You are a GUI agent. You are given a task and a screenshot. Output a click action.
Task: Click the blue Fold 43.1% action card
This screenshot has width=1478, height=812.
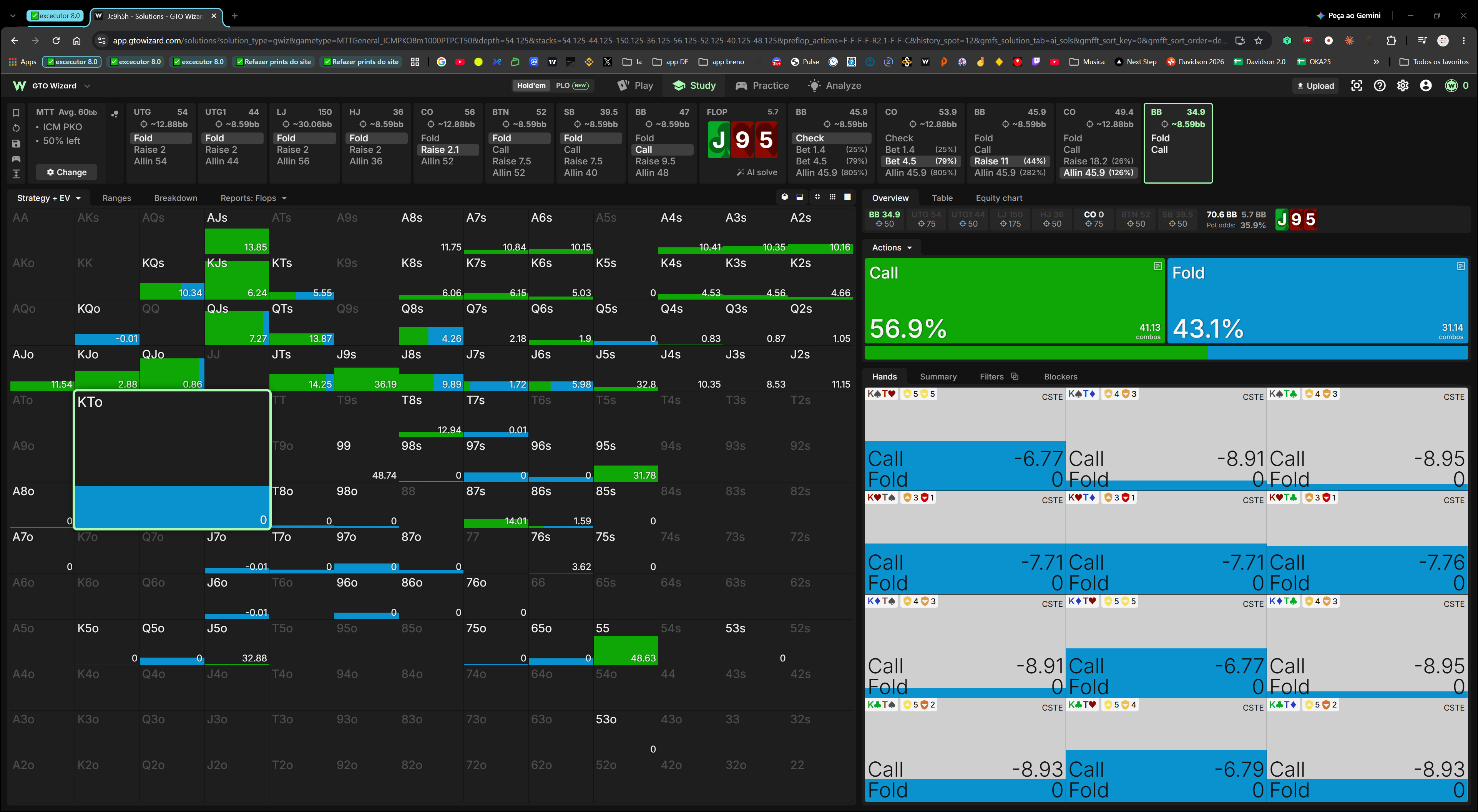[x=1318, y=301]
